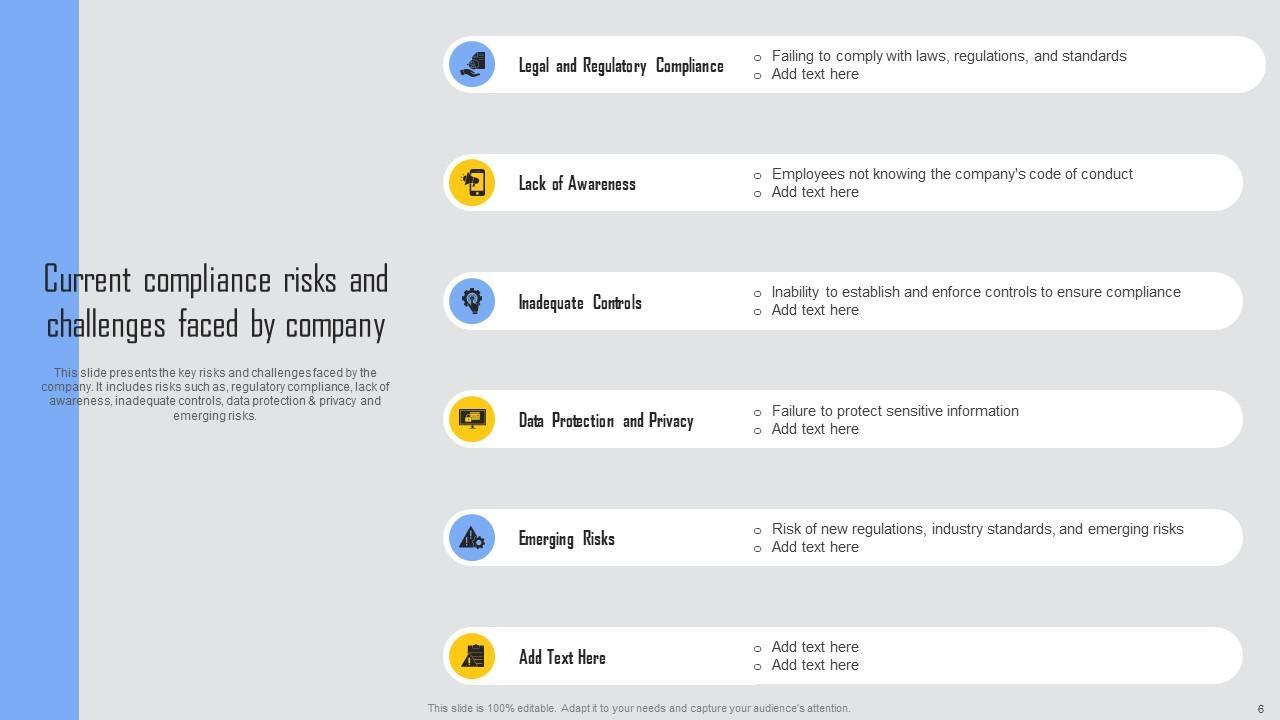Select the Lack of Awareness megaphone icon

472,183
